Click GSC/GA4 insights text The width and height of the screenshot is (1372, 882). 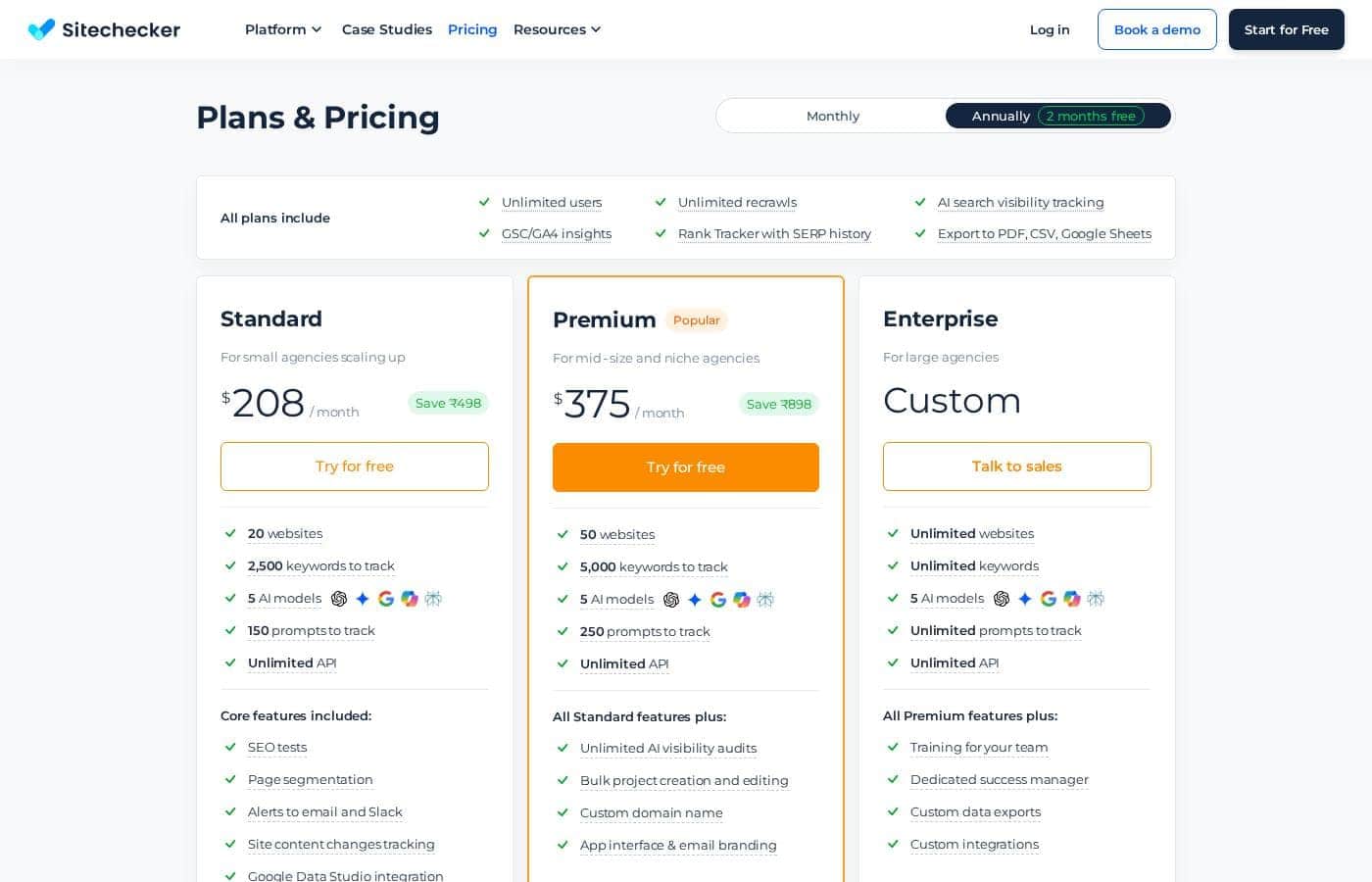pyautogui.click(x=557, y=233)
